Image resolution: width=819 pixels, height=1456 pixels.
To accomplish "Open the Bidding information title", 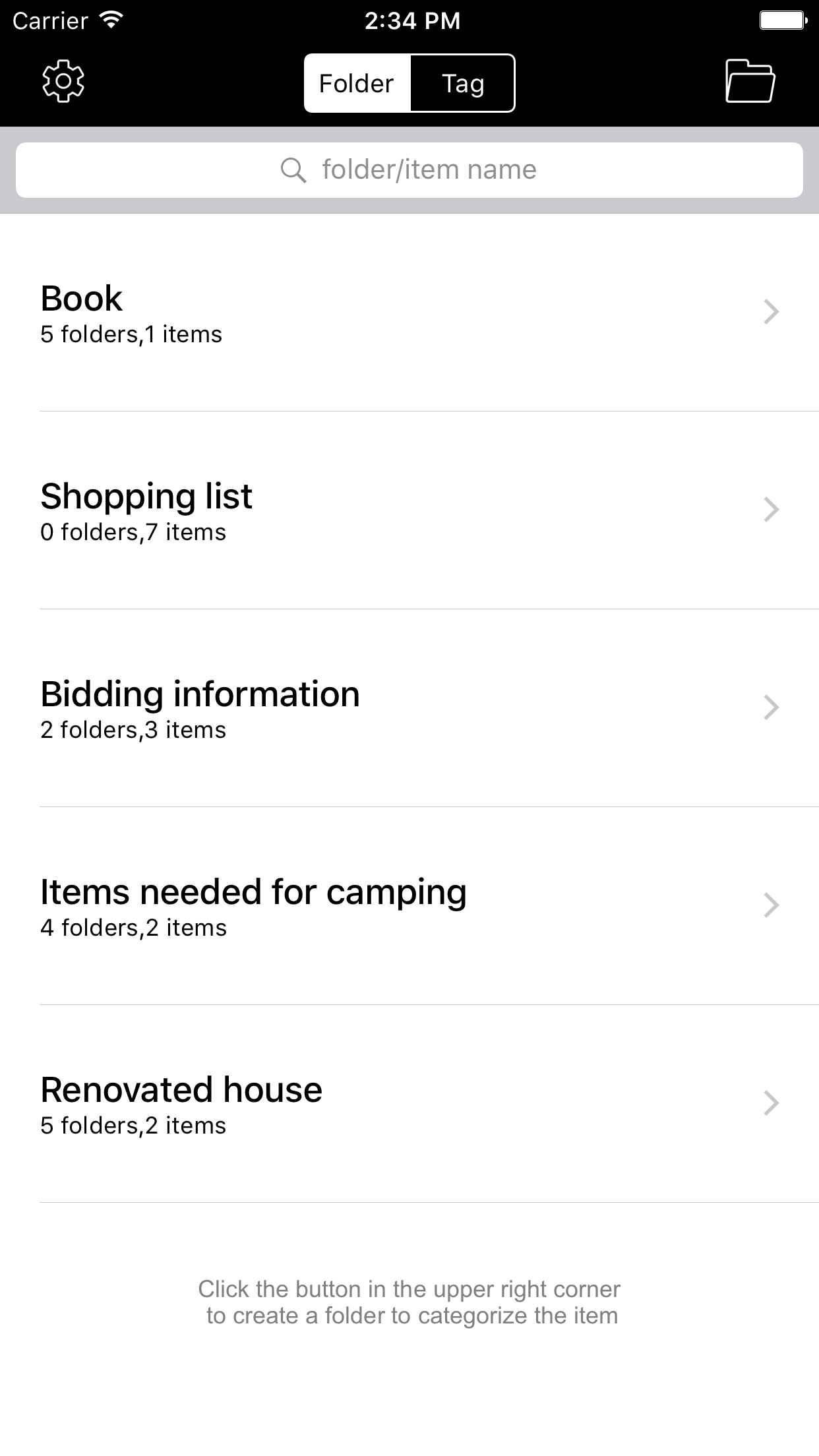I will 200,694.
